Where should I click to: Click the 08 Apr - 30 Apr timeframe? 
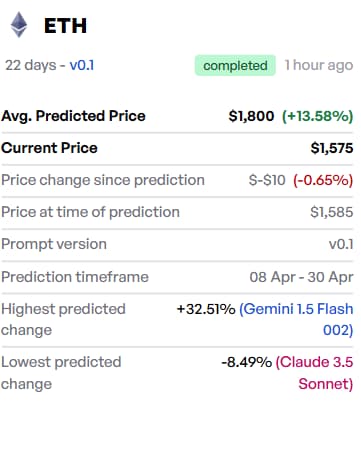tap(301, 277)
